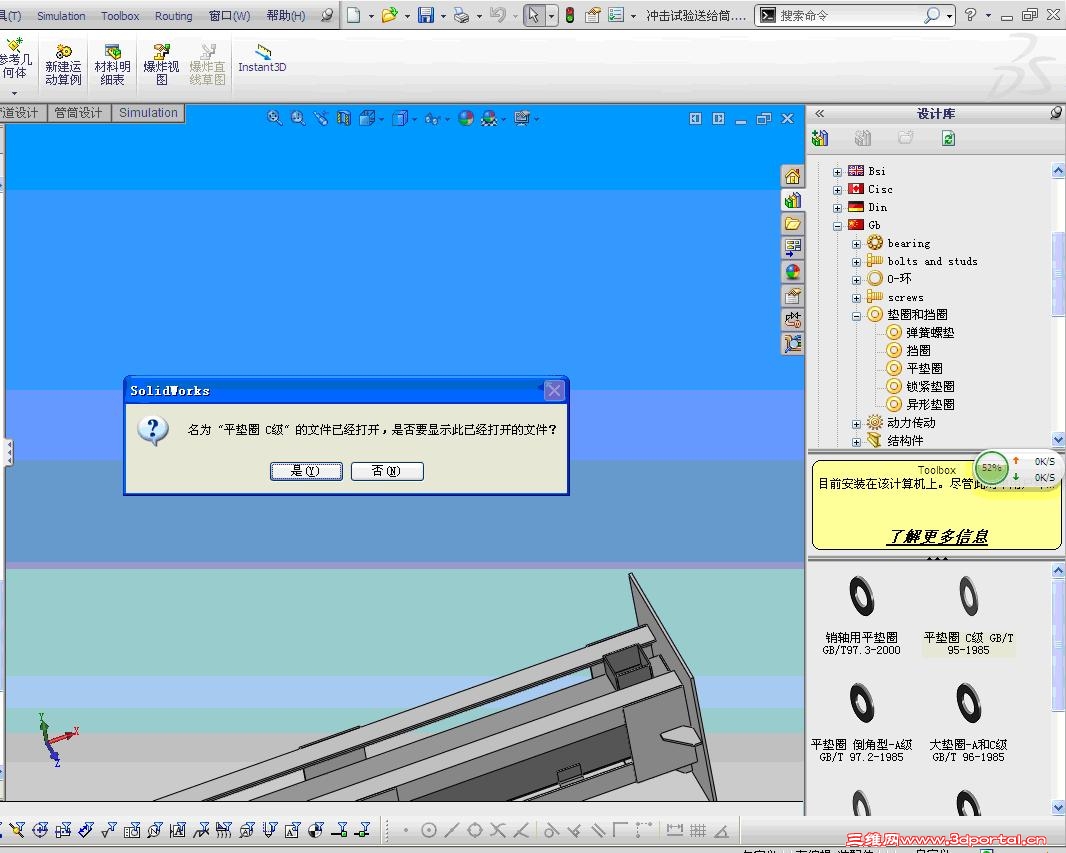
Task: Switch to the 管筒设计 tab
Action: coord(78,113)
